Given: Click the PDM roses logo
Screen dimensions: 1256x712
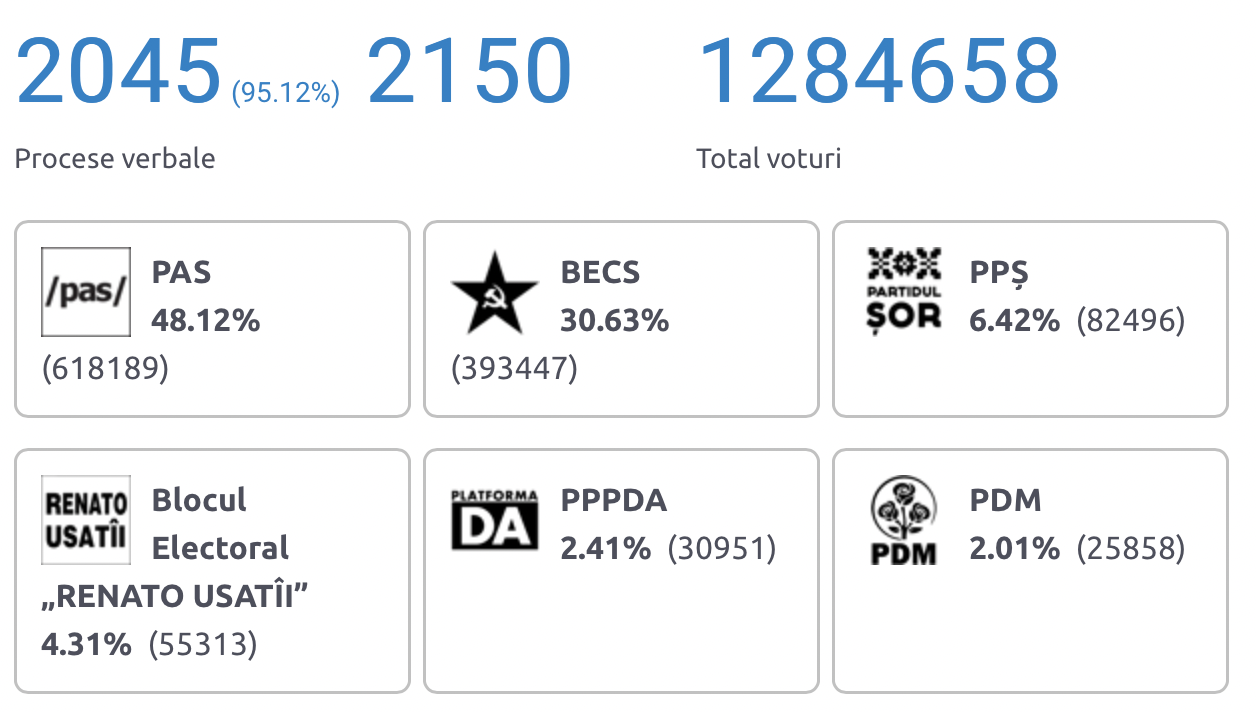Looking at the screenshot, I should (904, 520).
